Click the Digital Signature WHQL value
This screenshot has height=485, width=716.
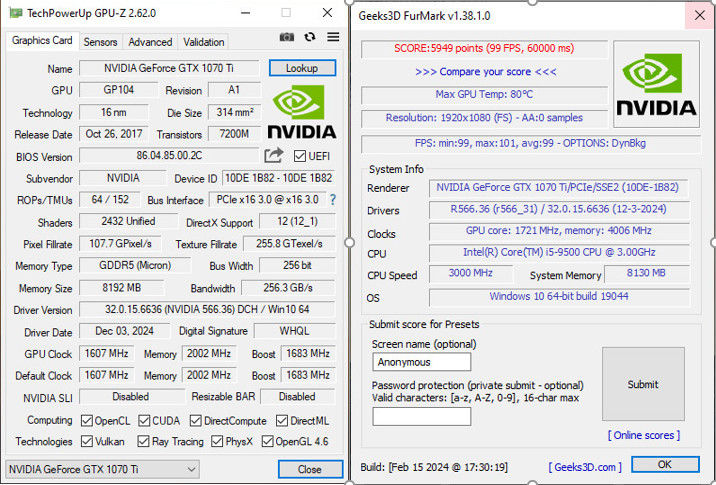point(295,331)
